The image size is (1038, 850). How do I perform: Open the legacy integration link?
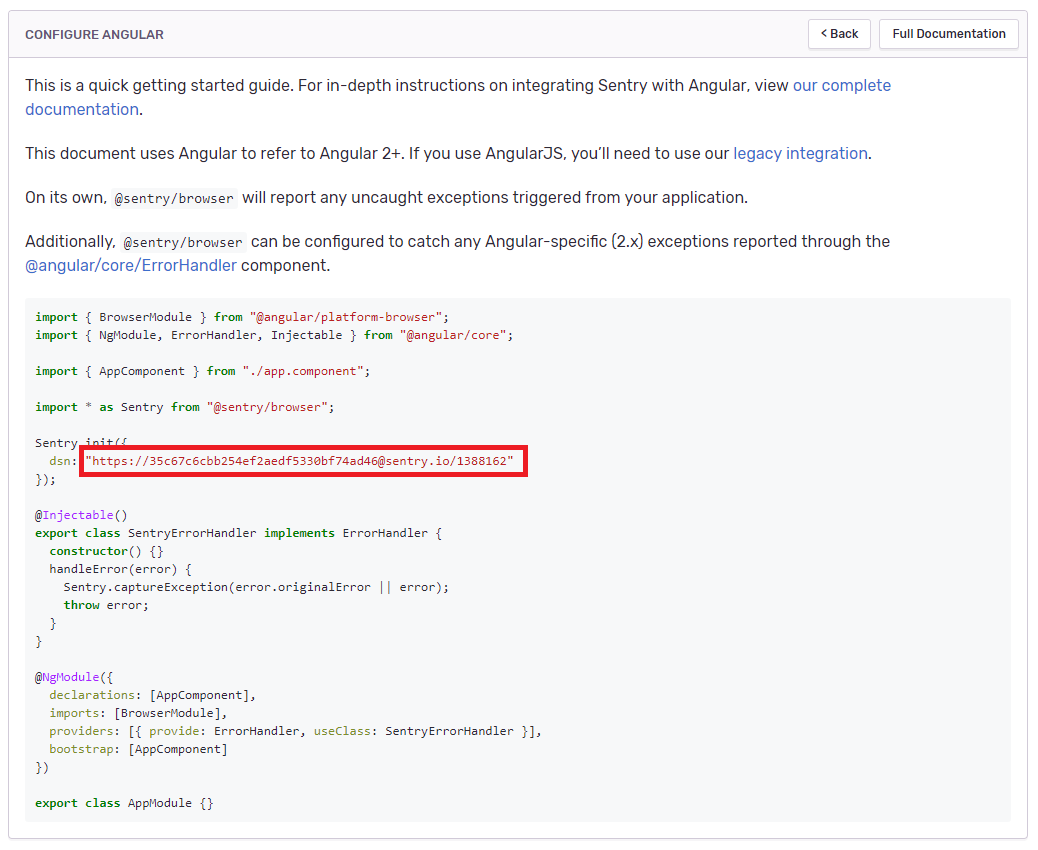pyautogui.click(x=800, y=154)
